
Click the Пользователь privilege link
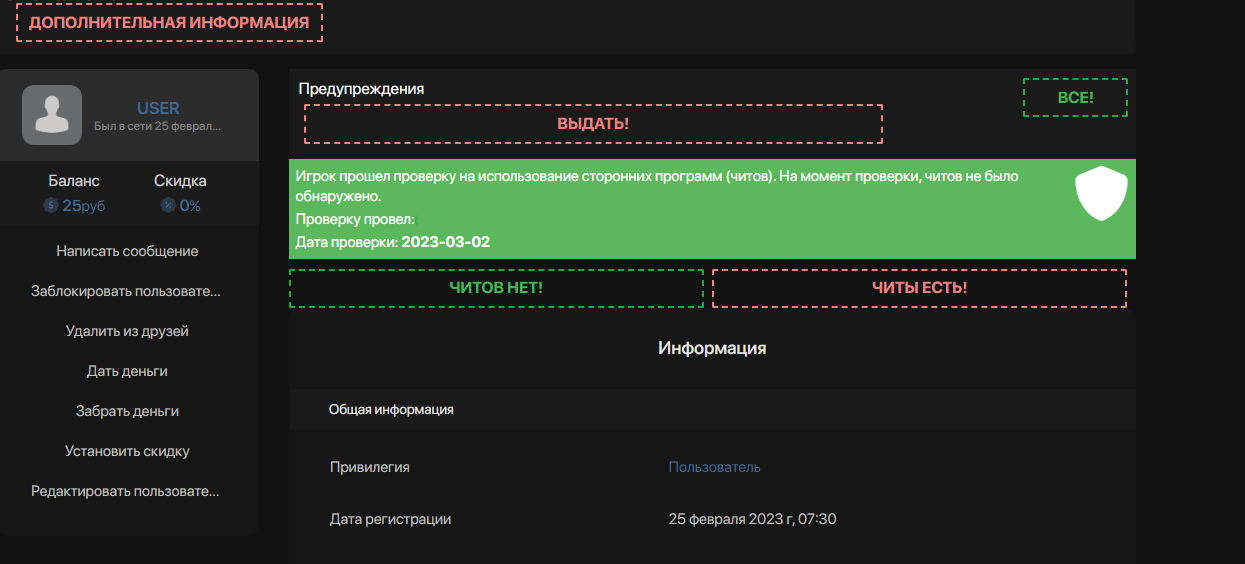pyautogui.click(x=714, y=467)
